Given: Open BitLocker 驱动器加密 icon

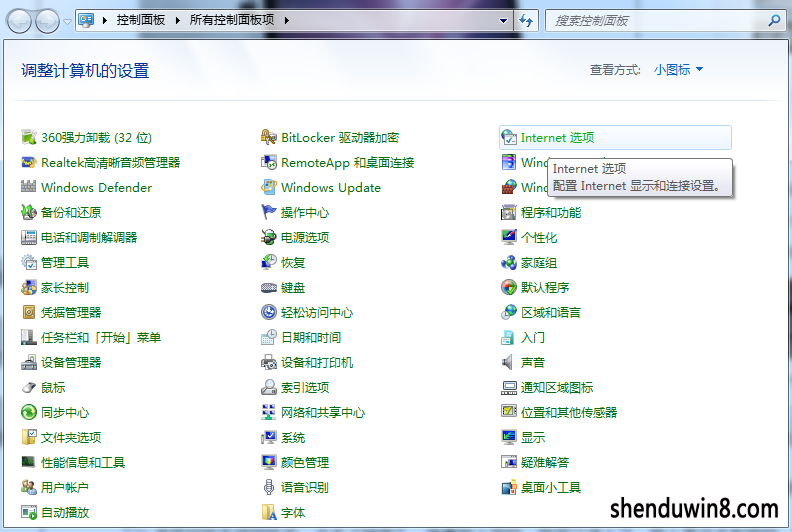Looking at the screenshot, I should click(x=269, y=137).
